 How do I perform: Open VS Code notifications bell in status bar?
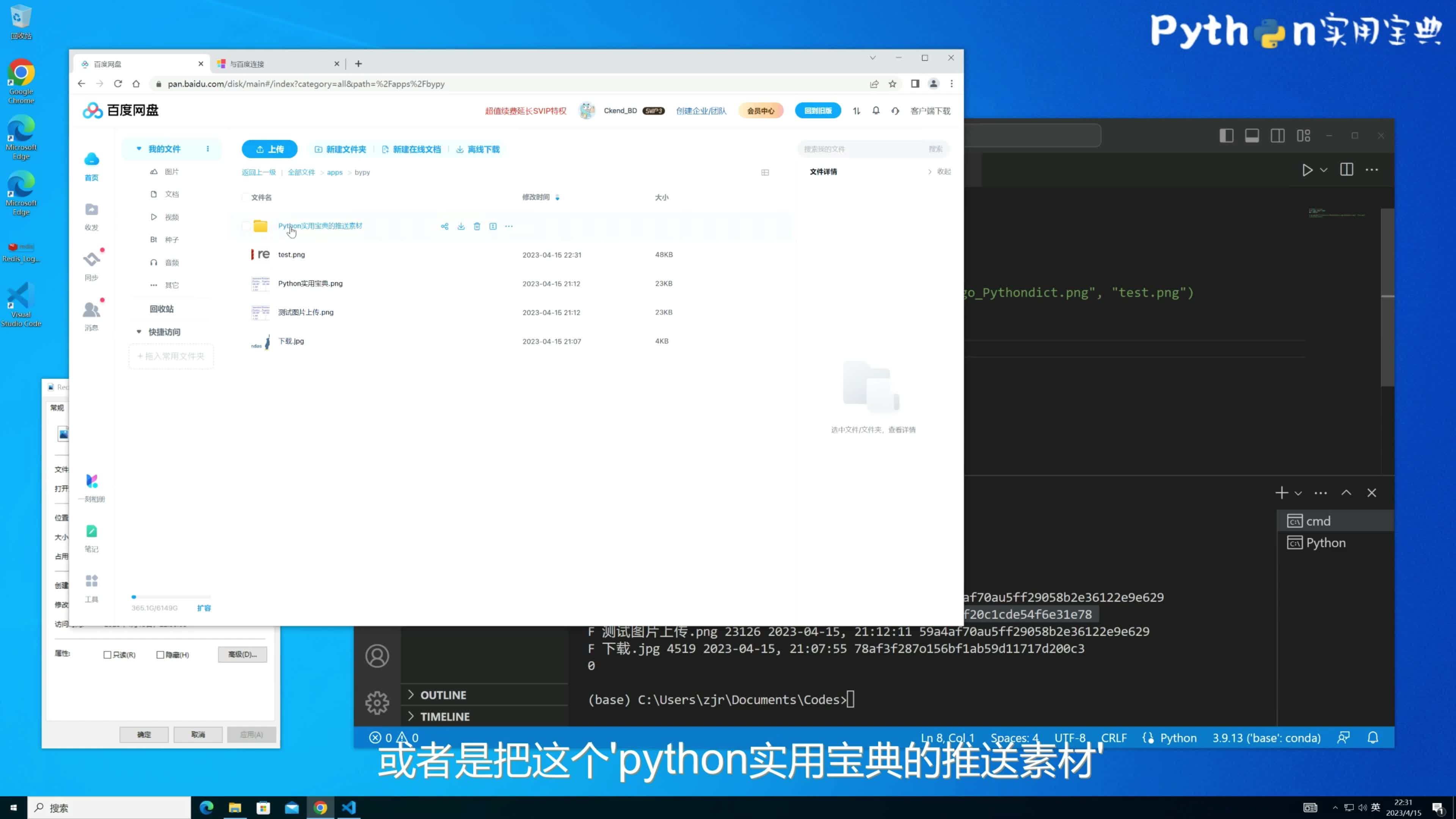(x=1373, y=737)
